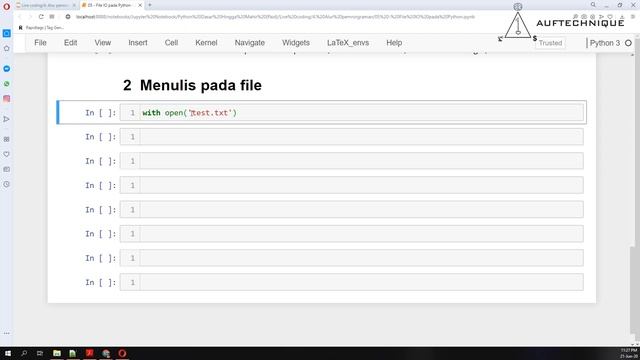Open the sidebar workspaces grid icon

tap(7, 139)
